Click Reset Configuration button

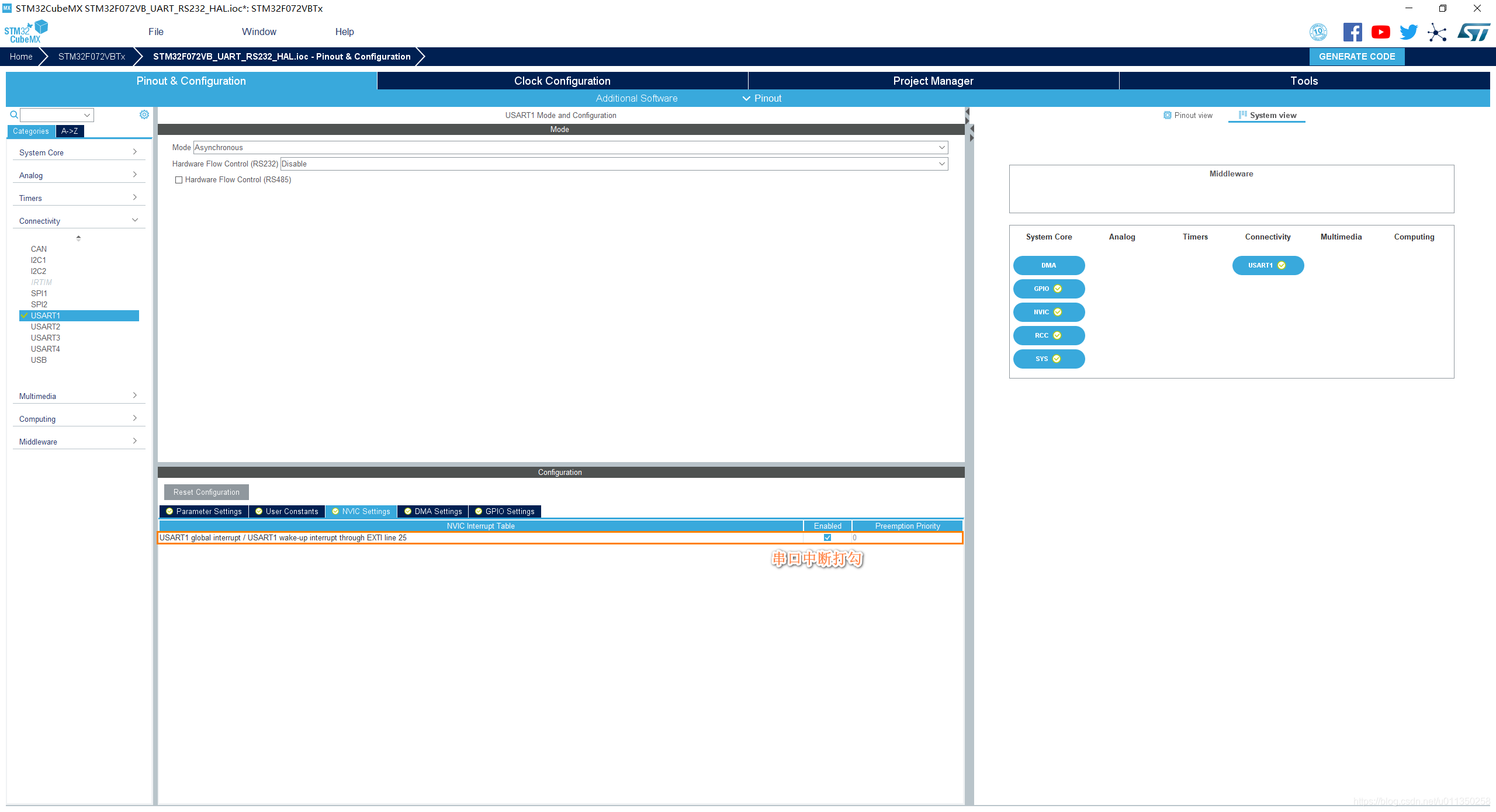coord(206,492)
